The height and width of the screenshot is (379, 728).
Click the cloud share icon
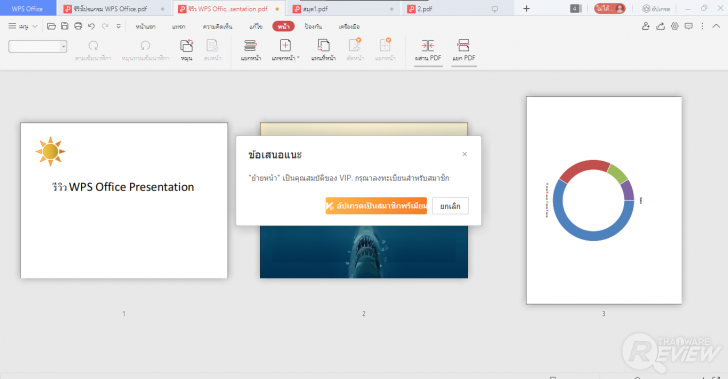[x=660, y=26]
